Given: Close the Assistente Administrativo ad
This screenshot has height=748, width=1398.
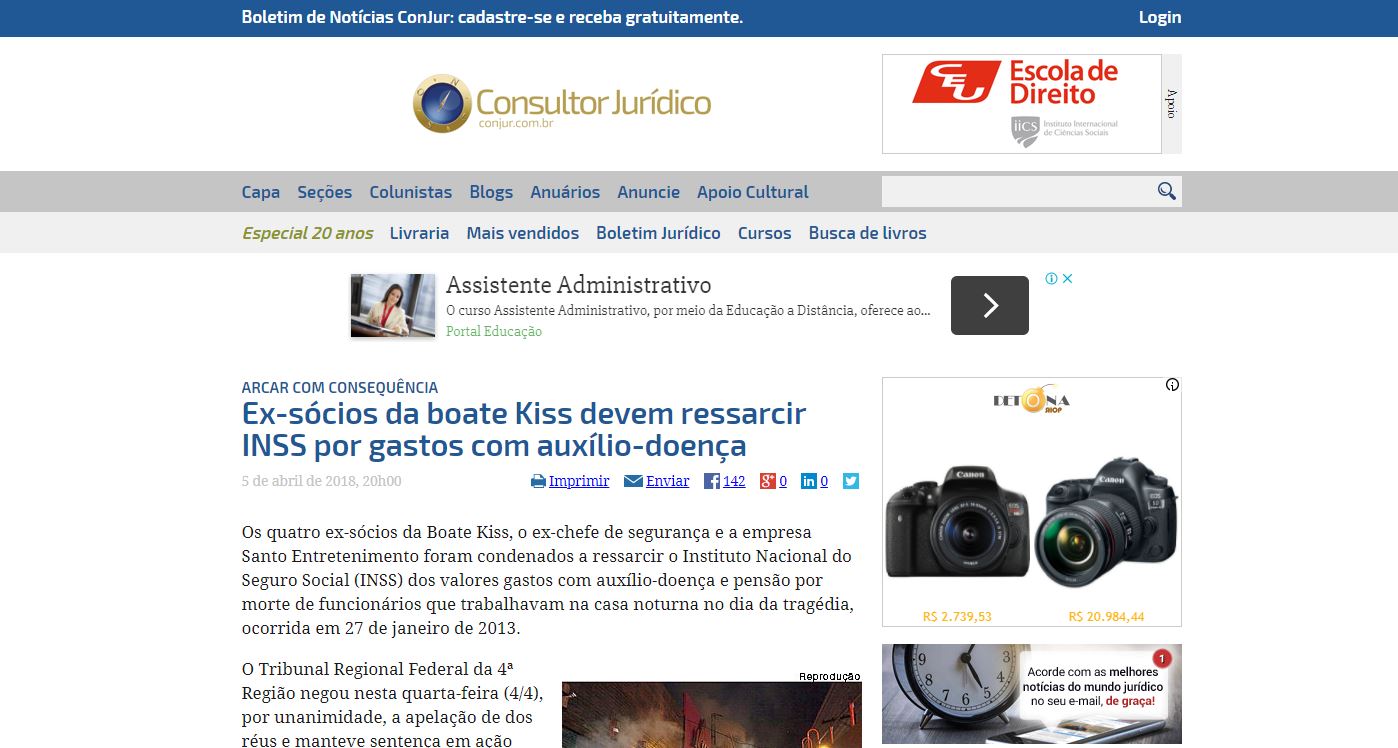Looking at the screenshot, I should pos(1067,279).
